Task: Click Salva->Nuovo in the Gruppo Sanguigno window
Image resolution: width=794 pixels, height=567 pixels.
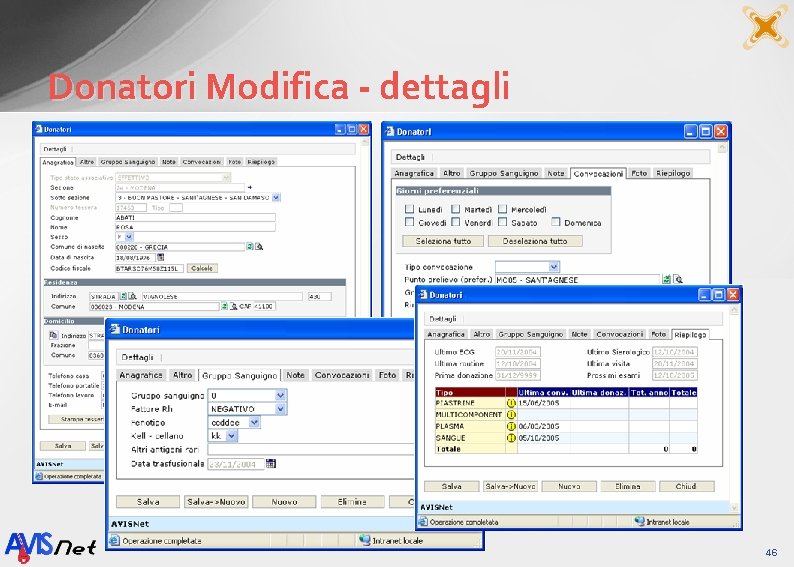Action: point(216,502)
